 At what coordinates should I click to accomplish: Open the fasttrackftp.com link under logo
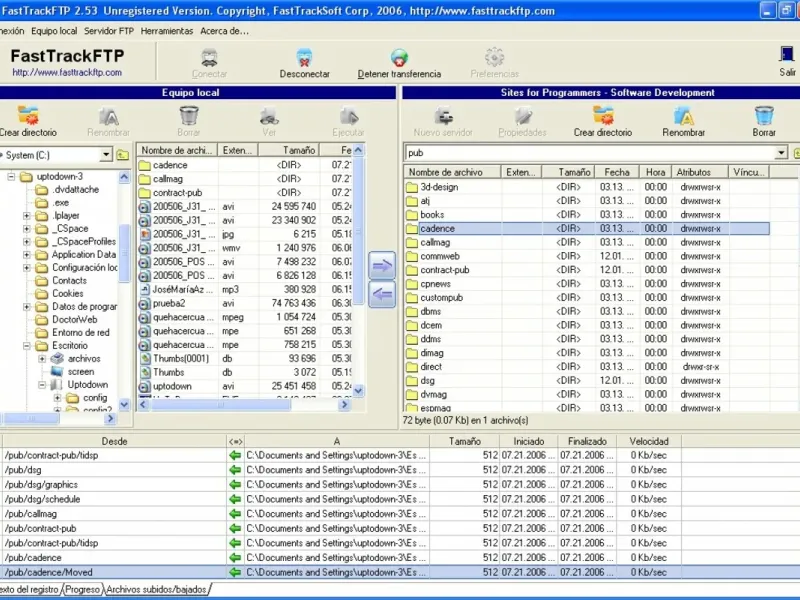point(67,72)
